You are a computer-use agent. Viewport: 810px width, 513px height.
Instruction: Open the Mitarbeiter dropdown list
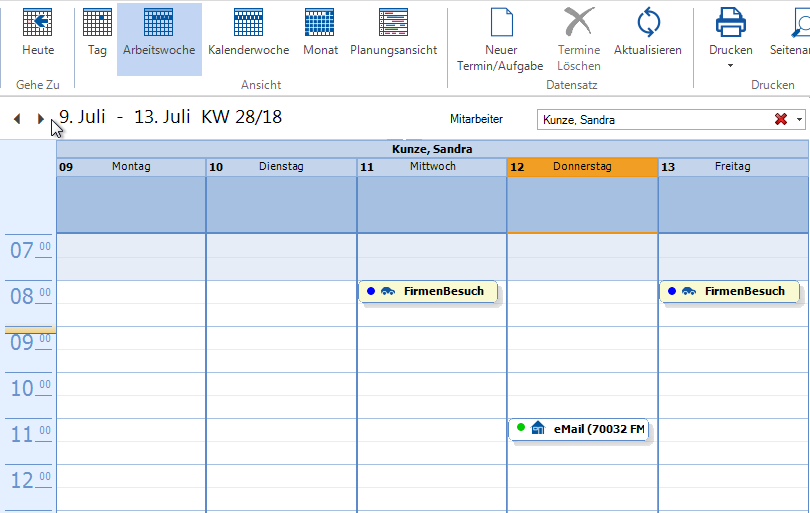coord(800,120)
